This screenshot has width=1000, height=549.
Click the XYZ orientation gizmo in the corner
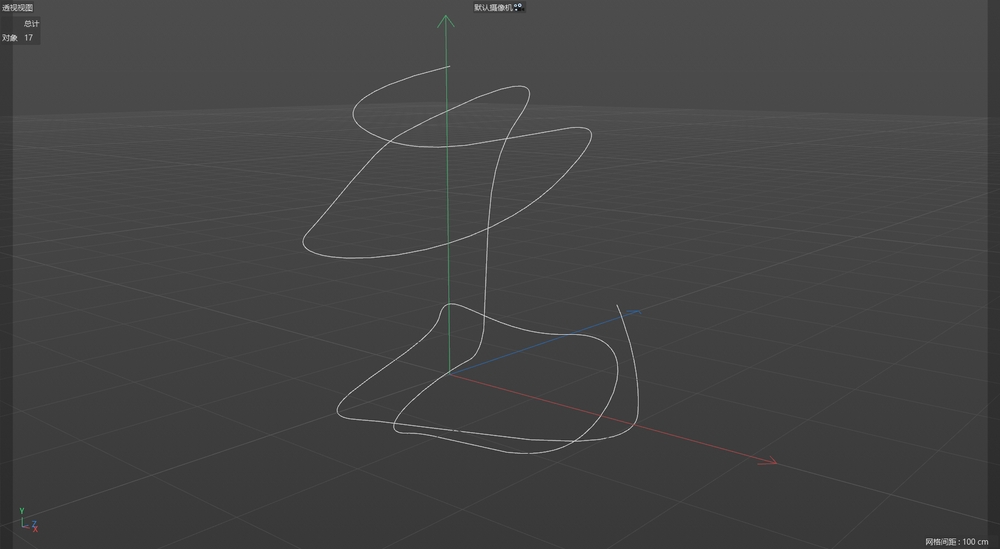(x=28, y=520)
